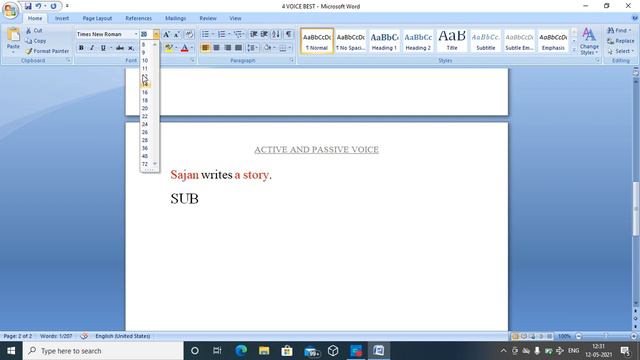Apply the Heading 1 style
Image resolution: width=640 pixels, height=360 pixels.
pyautogui.click(x=384, y=40)
